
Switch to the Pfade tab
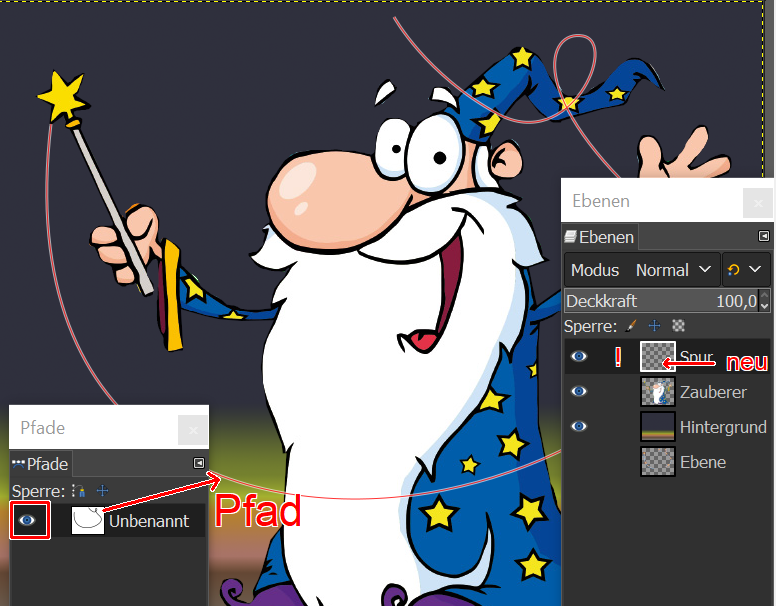(41, 464)
